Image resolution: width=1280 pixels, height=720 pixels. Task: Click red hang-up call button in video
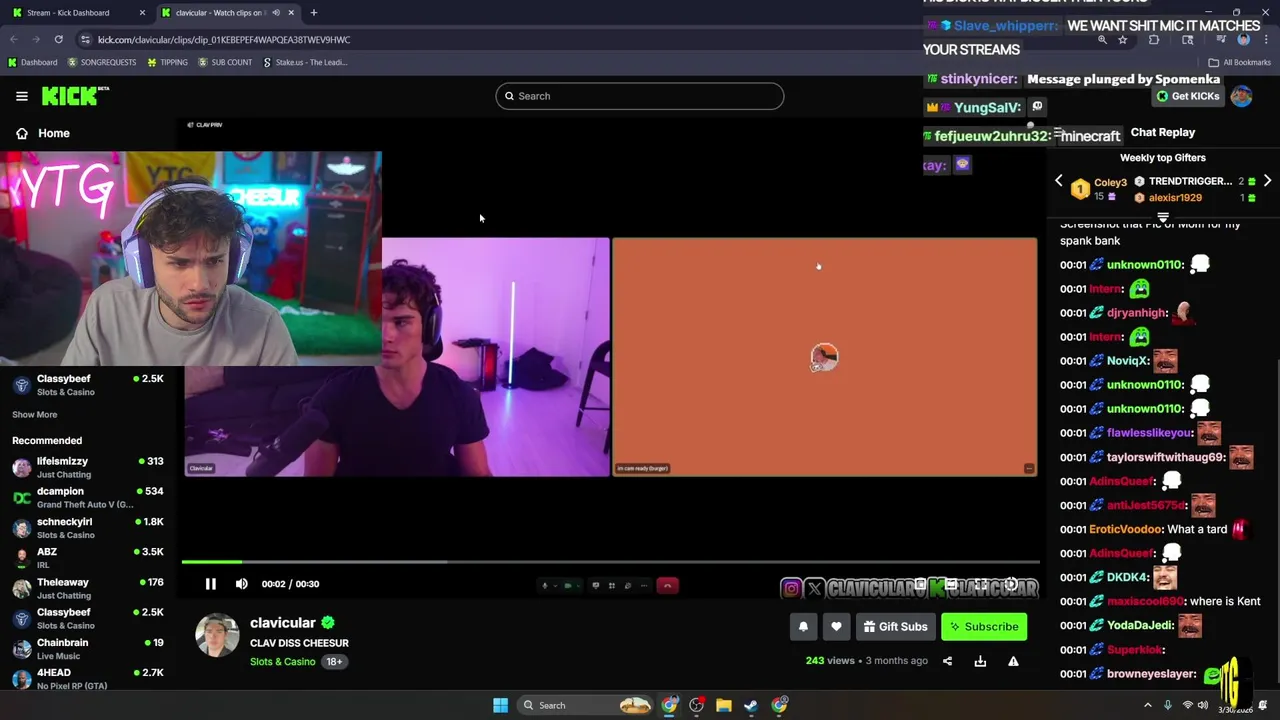tap(668, 586)
